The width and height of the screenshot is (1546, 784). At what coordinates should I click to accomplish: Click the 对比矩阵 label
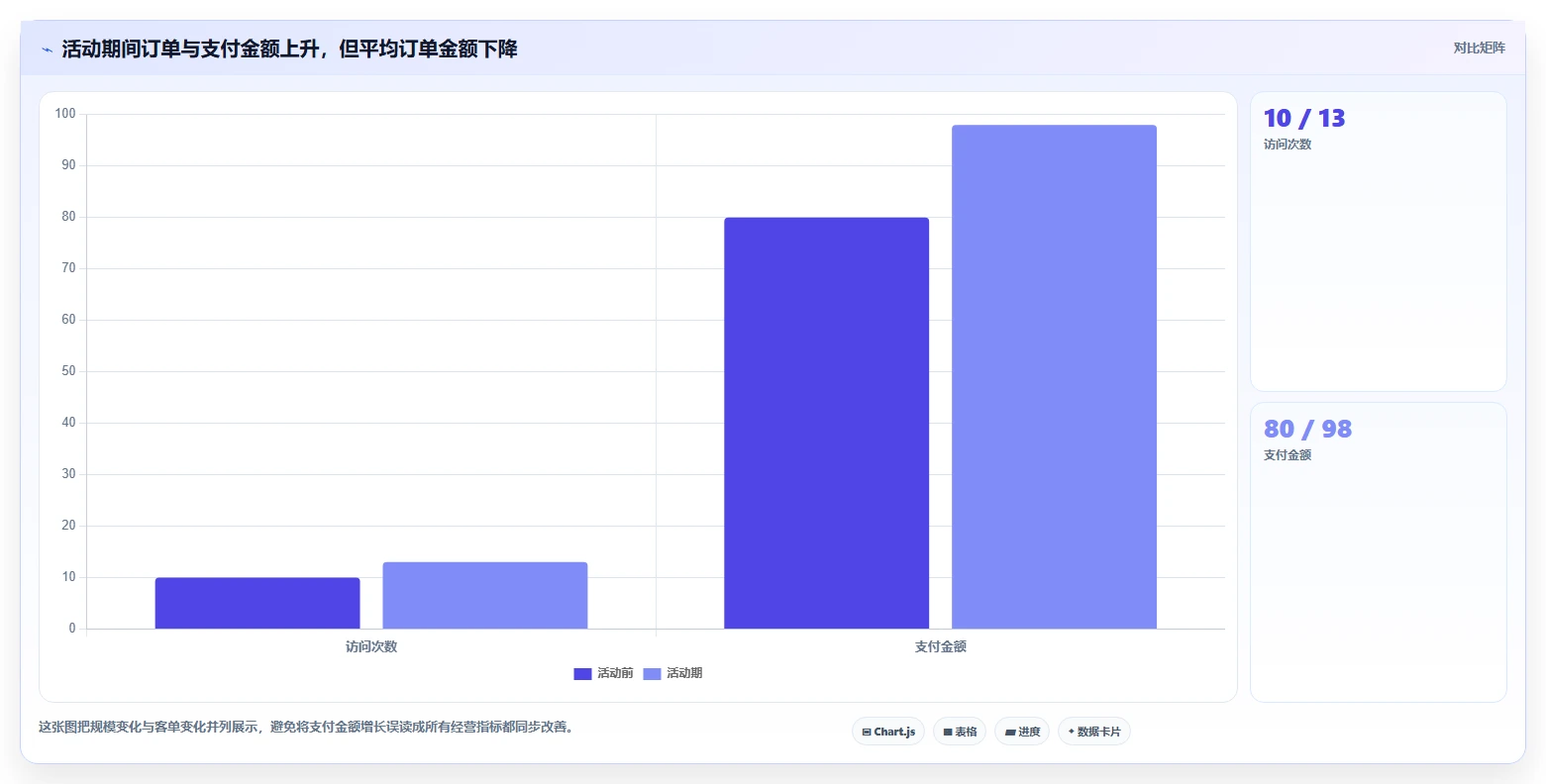(1479, 49)
